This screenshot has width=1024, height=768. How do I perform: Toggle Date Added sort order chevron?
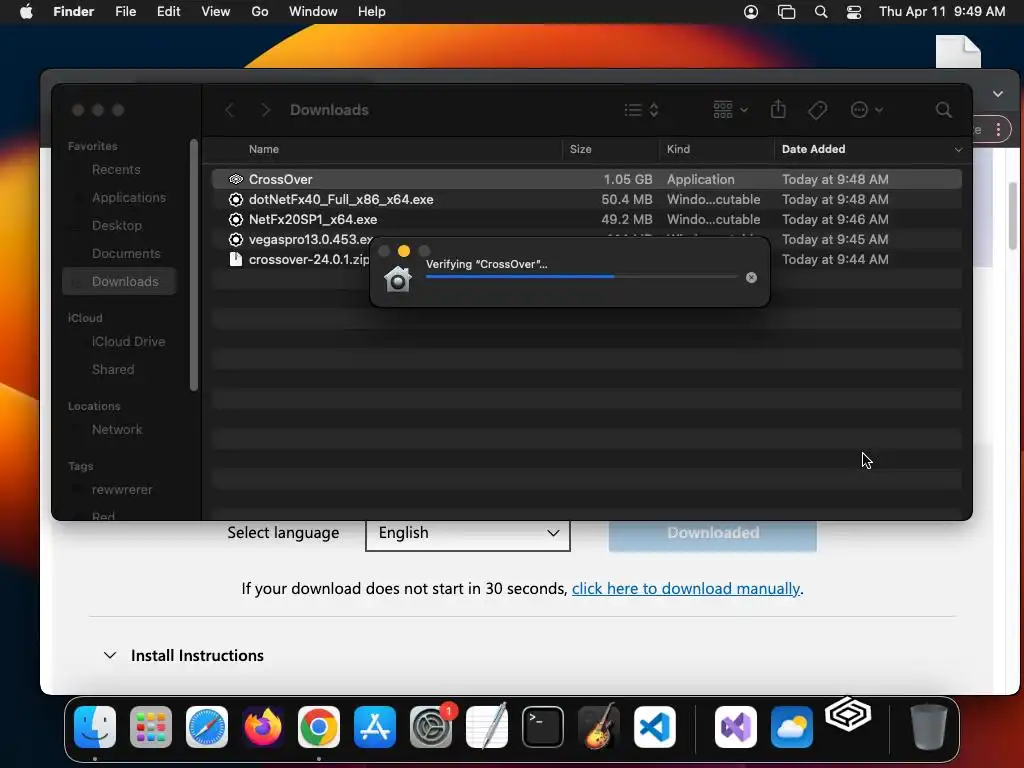click(x=958, y=150)
